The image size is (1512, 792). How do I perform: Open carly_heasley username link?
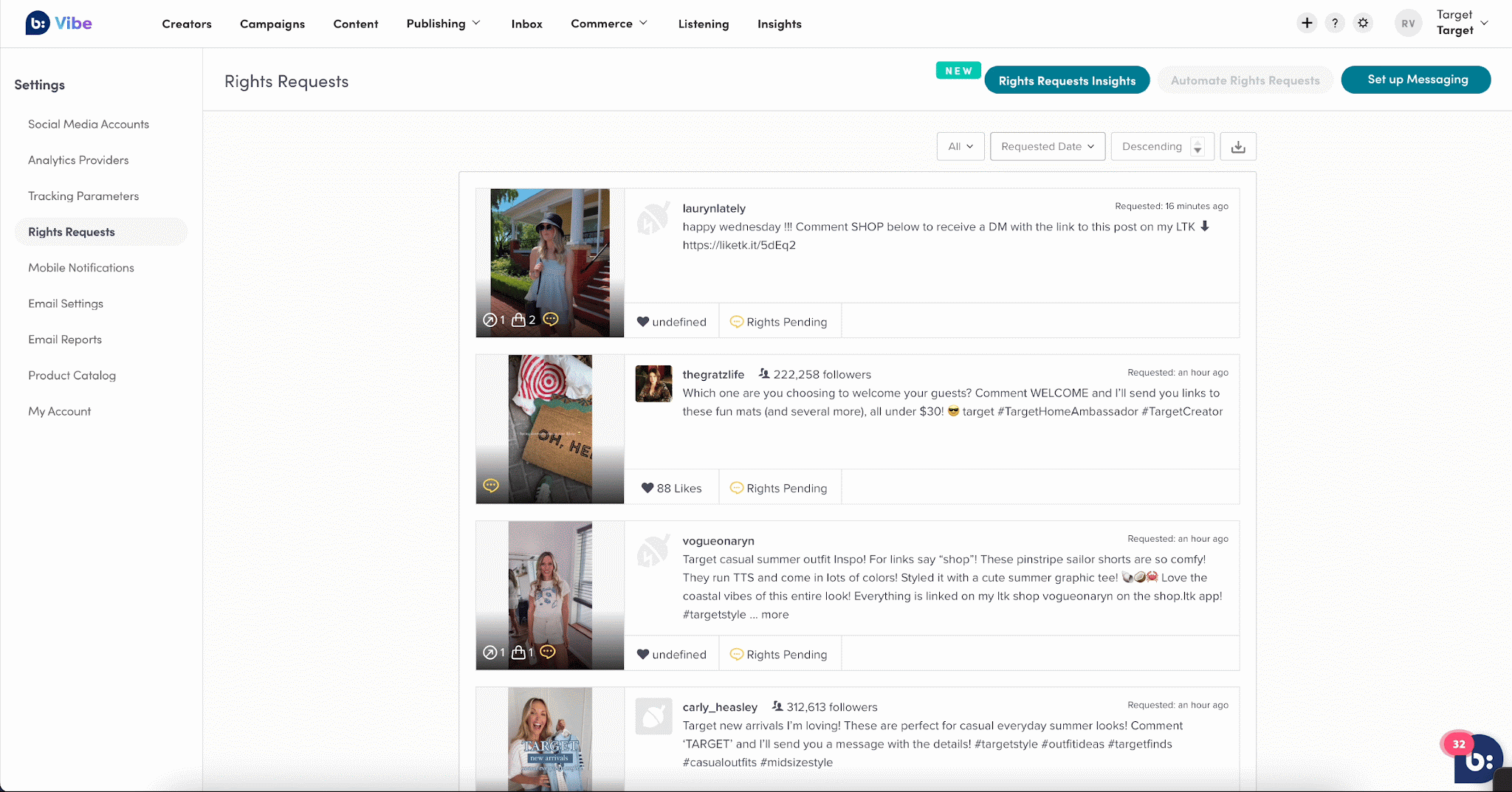[x=720, y=707]
